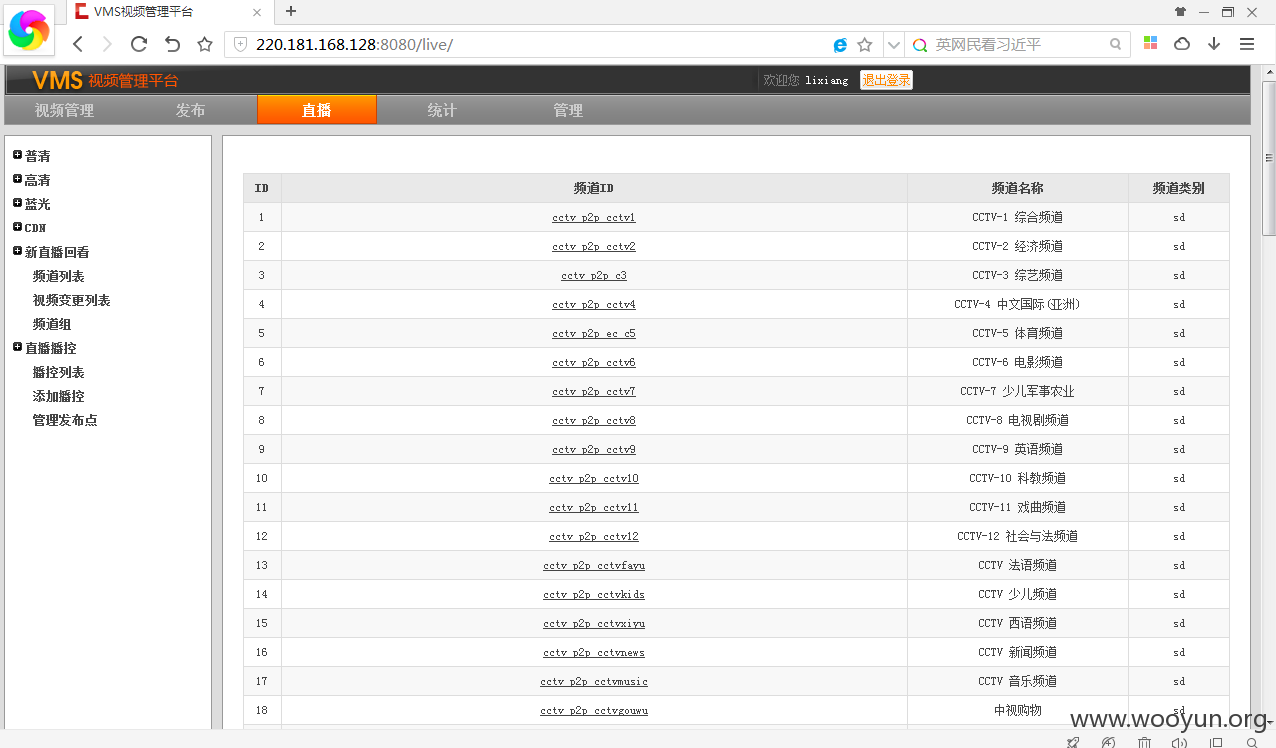Close the VMS视频管理平台 tab
Viewport: 1276px width, 748px height.
tap(257, 12)
